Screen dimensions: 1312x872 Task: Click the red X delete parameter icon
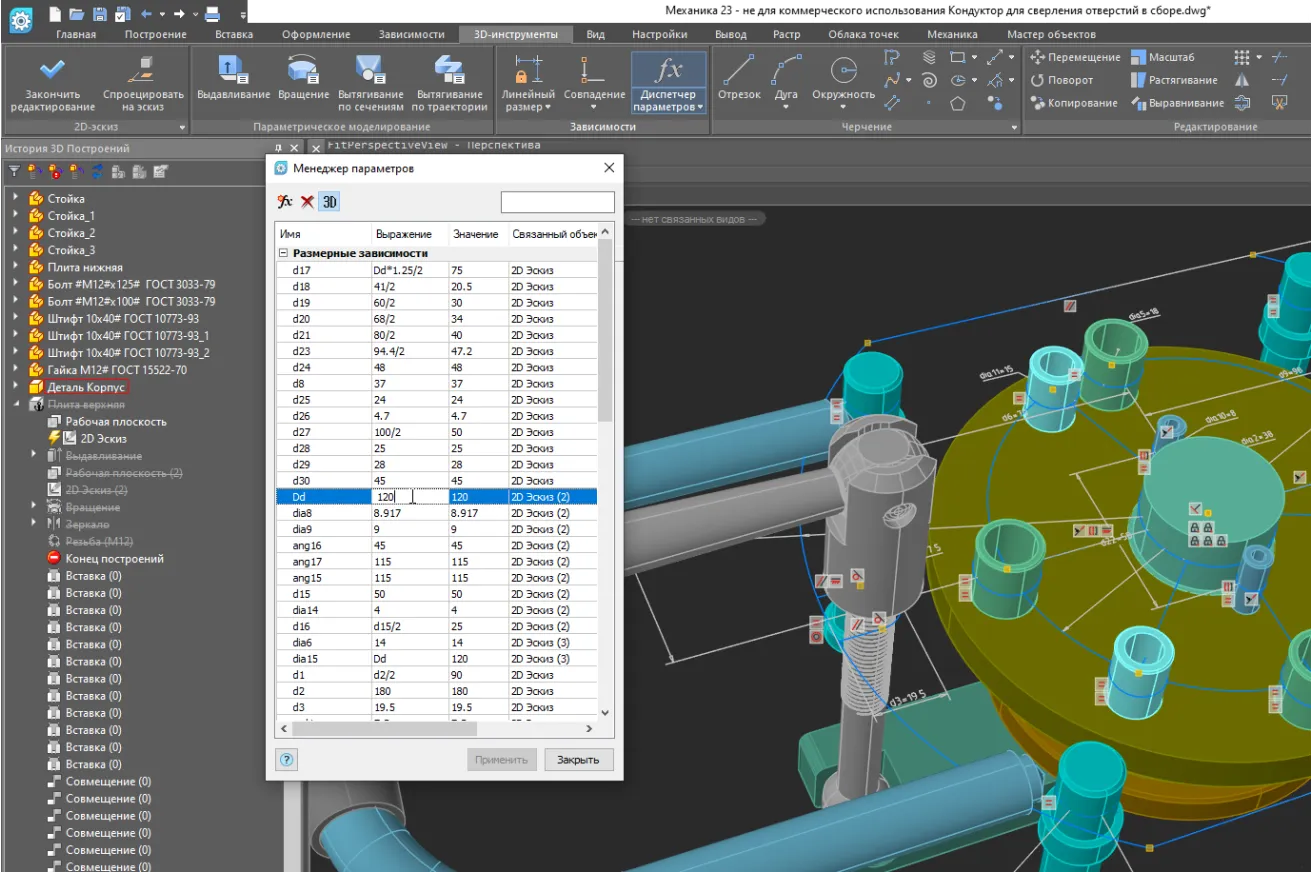307,202
